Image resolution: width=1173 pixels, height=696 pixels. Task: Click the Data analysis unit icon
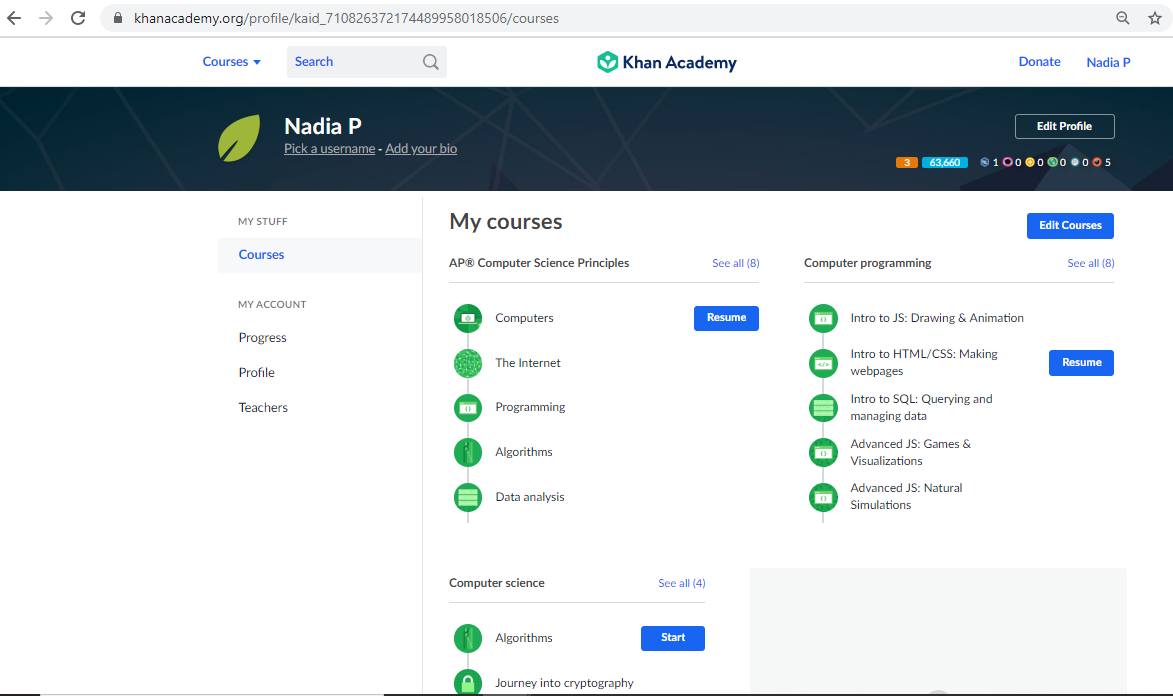coord(468,497)
